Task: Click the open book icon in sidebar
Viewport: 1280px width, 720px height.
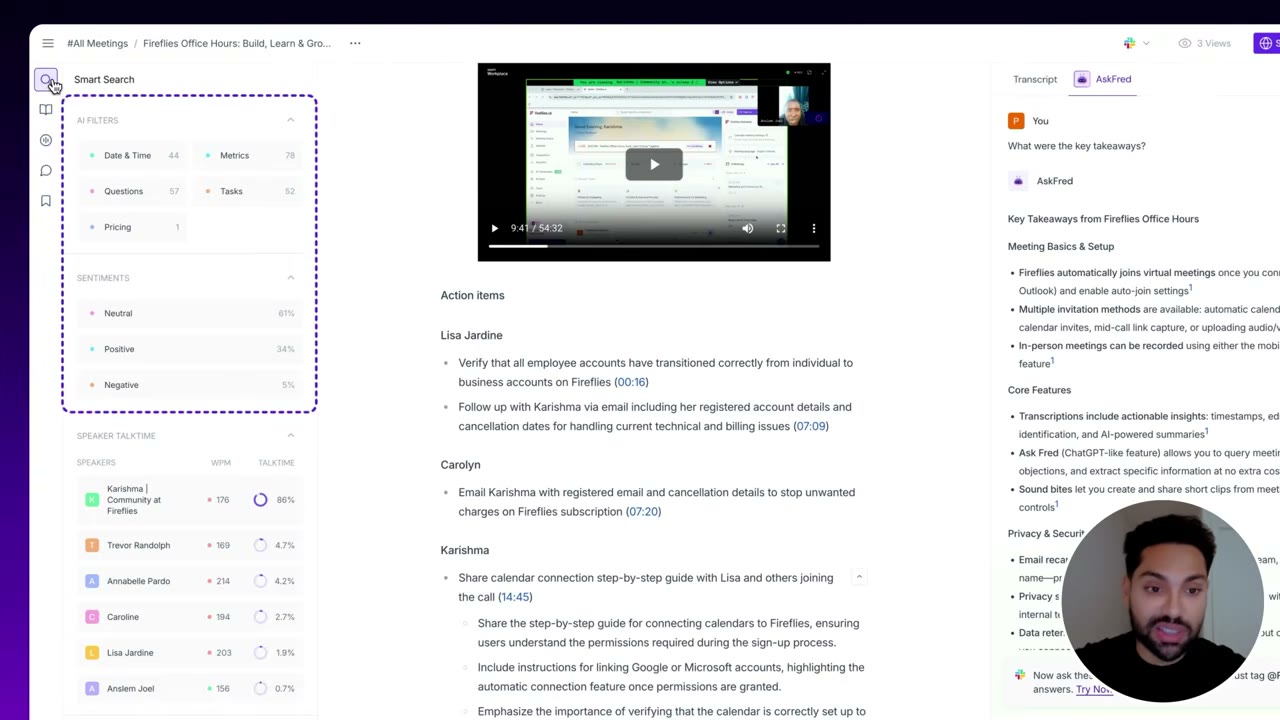Action: 46,110
